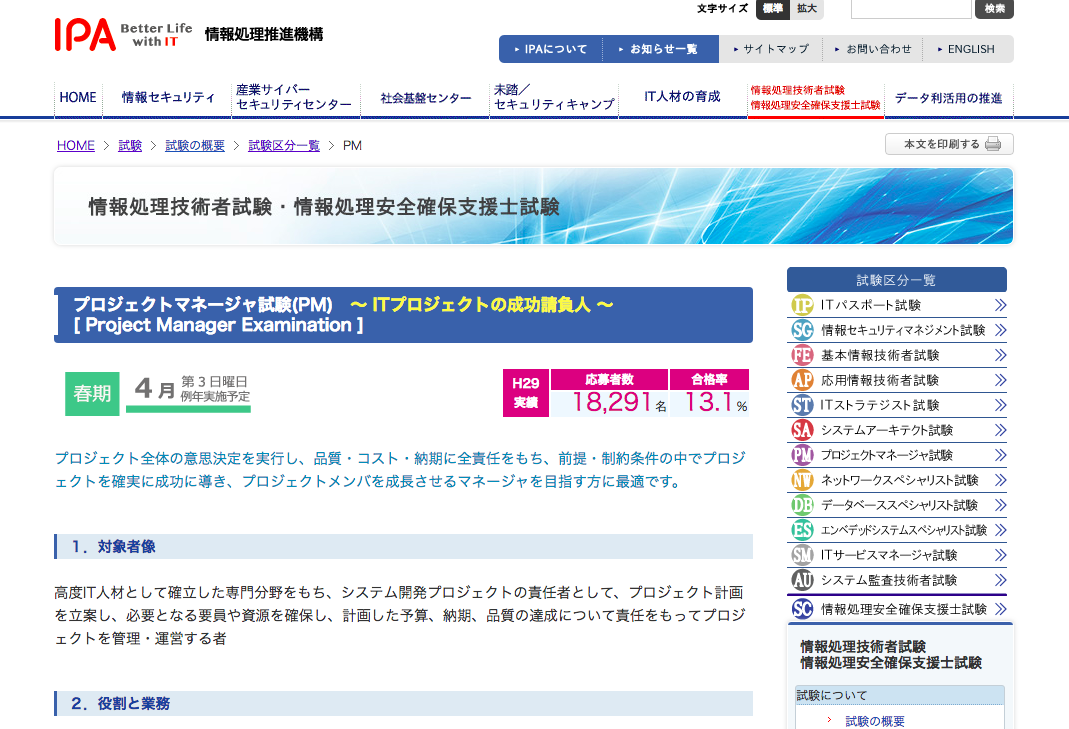
Task: Click the 1．対象者像 section heading
Action: pyautogui.click(x=404, y=547)
